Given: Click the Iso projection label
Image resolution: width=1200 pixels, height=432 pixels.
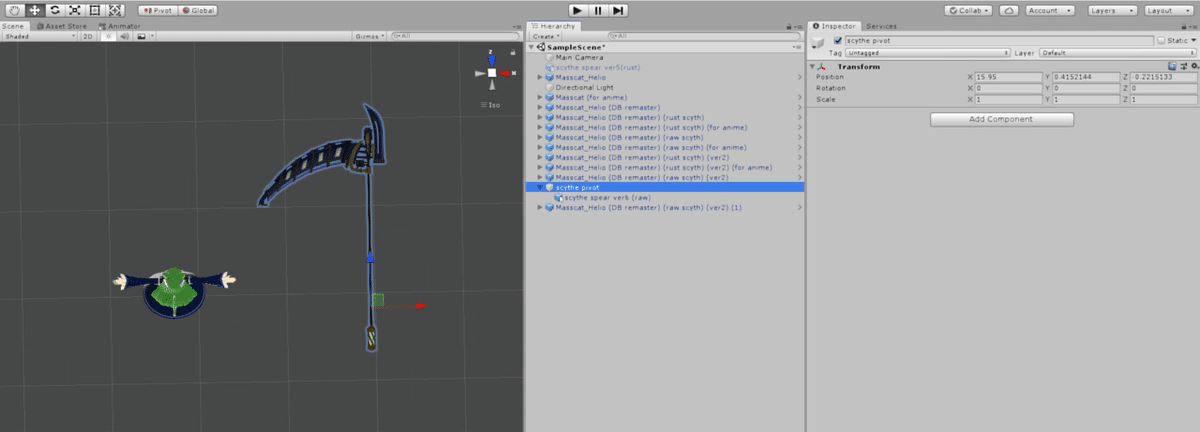Looking at the screenshot, I should [x=494, y=105].
